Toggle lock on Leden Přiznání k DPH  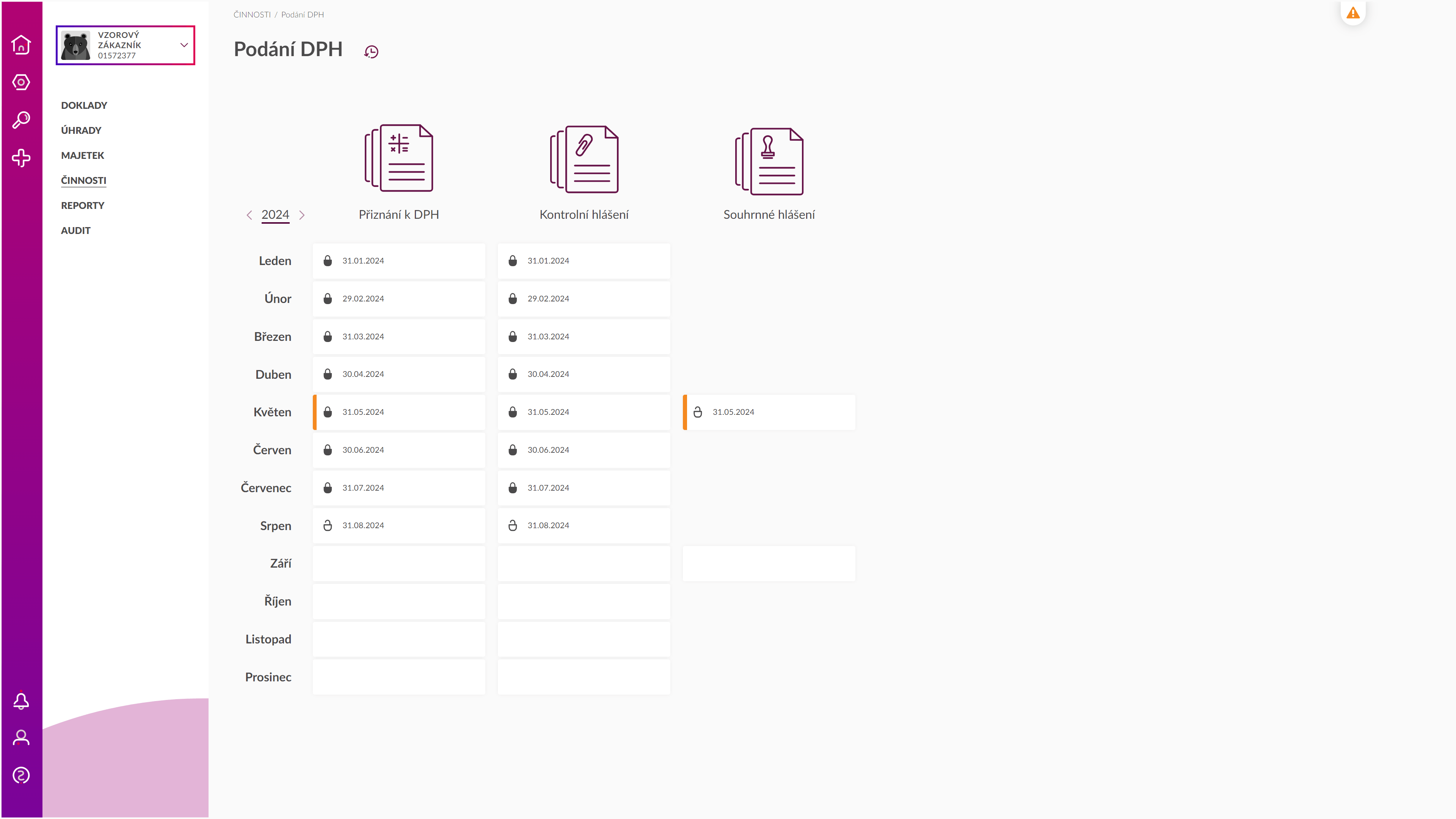click(327, 260)
